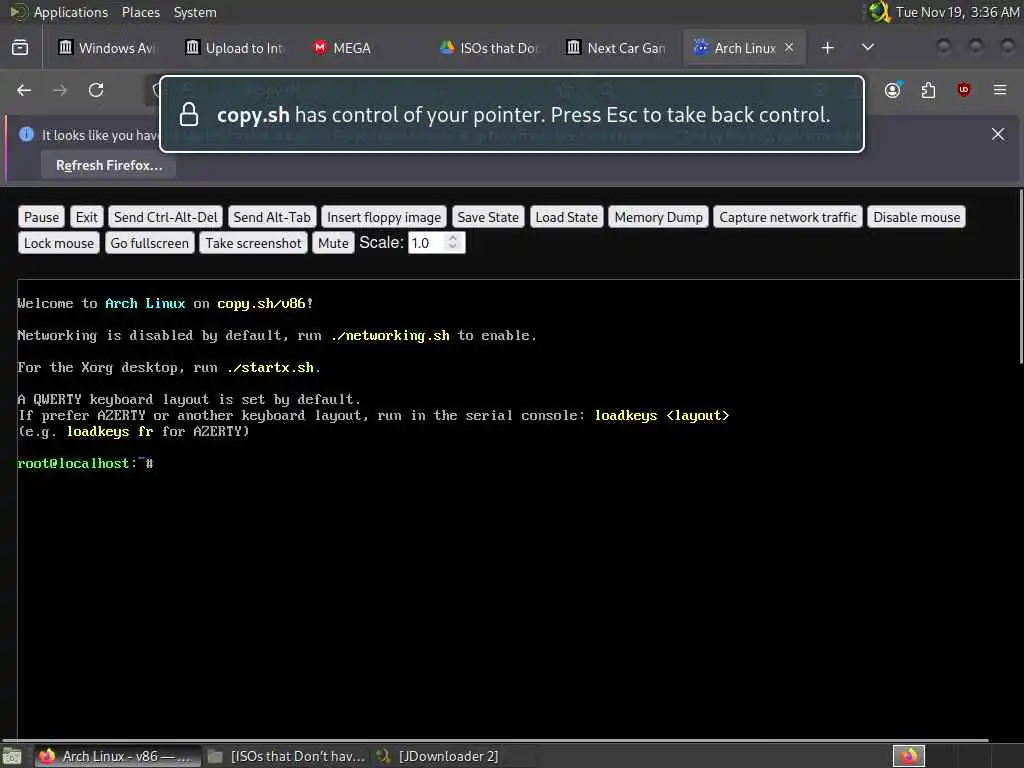Viewport: 1024px width, 768px height.
Task: Decrease scale with the stepper down arrow
Action: click(x=453, y=248)
